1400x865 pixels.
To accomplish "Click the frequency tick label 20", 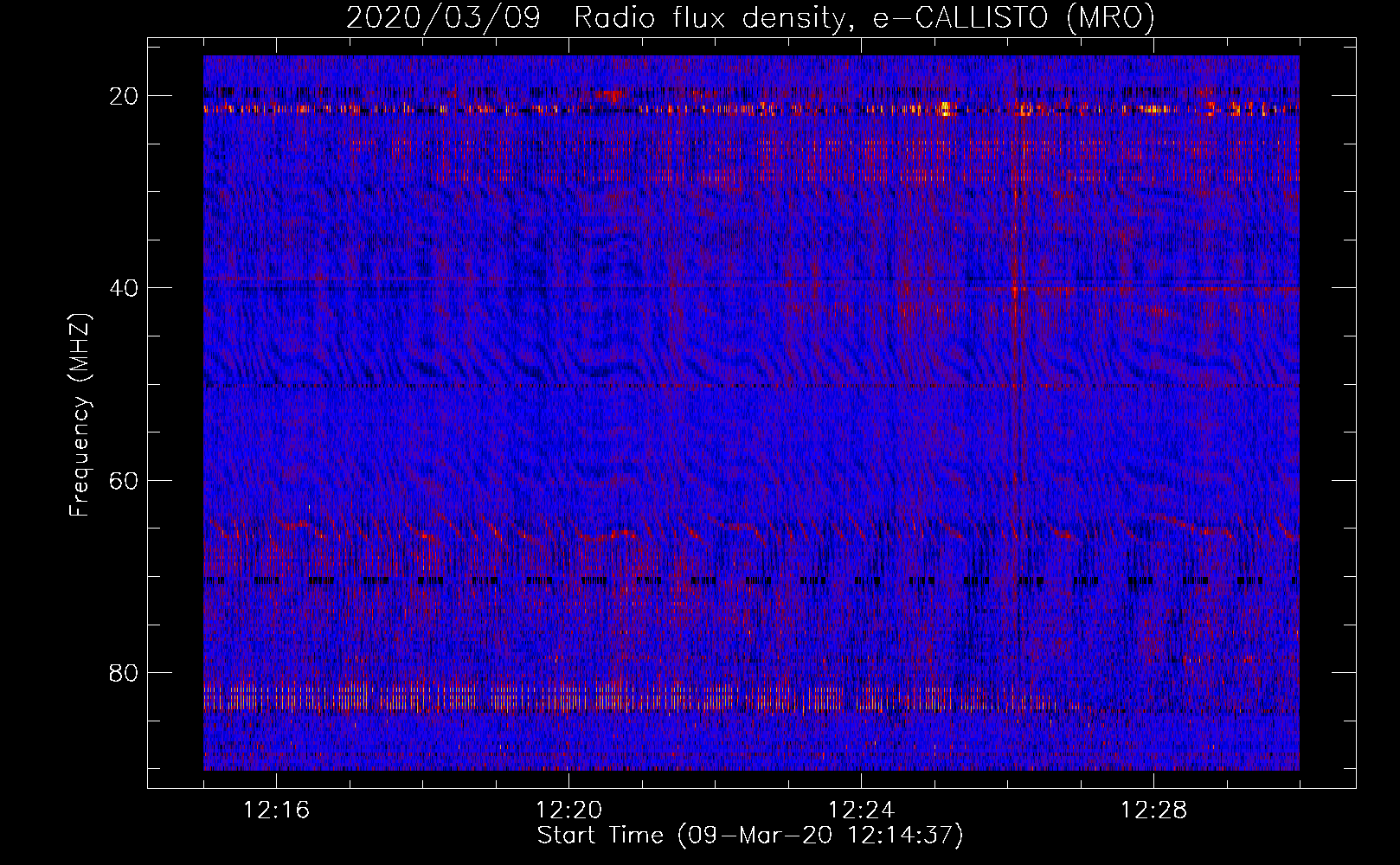I will click(x=125, y=96).
